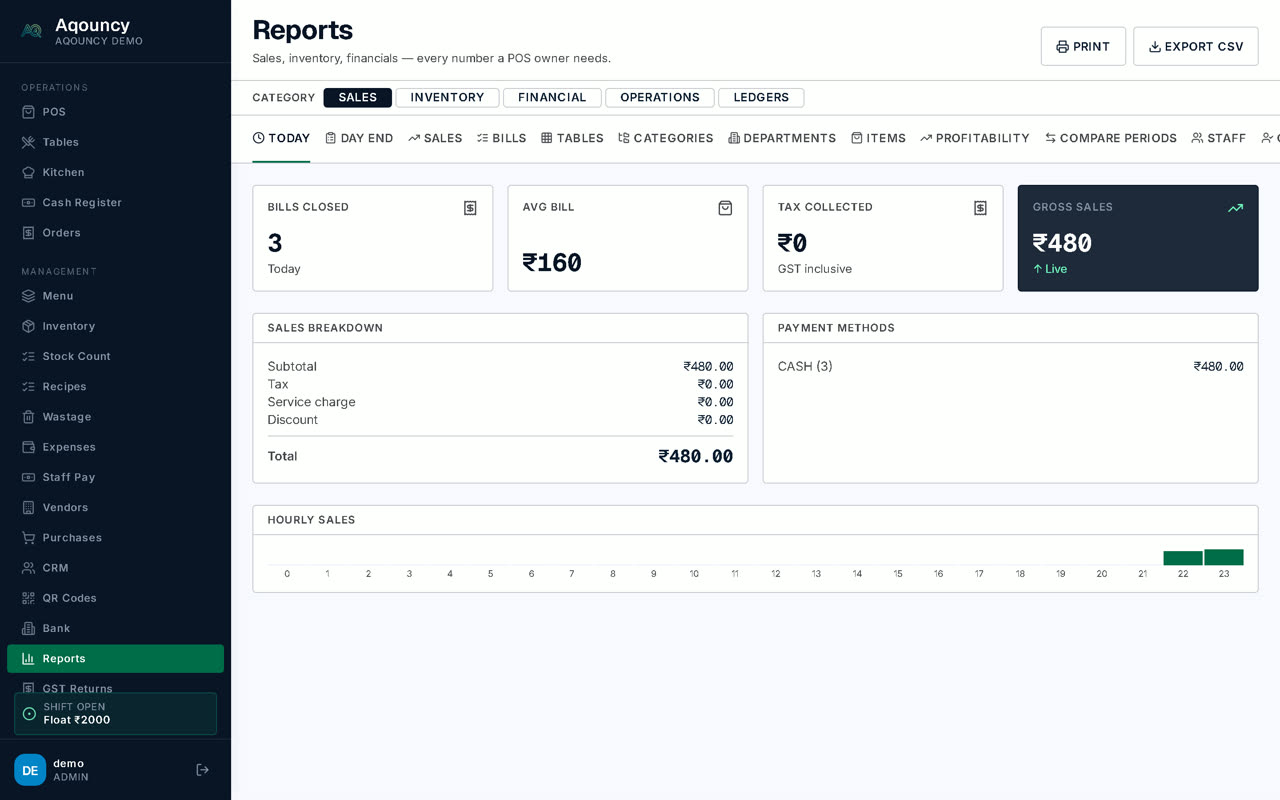Click the Gross Sales trend icon
Screen dimensions: 1280x800
coord(1235,208)
